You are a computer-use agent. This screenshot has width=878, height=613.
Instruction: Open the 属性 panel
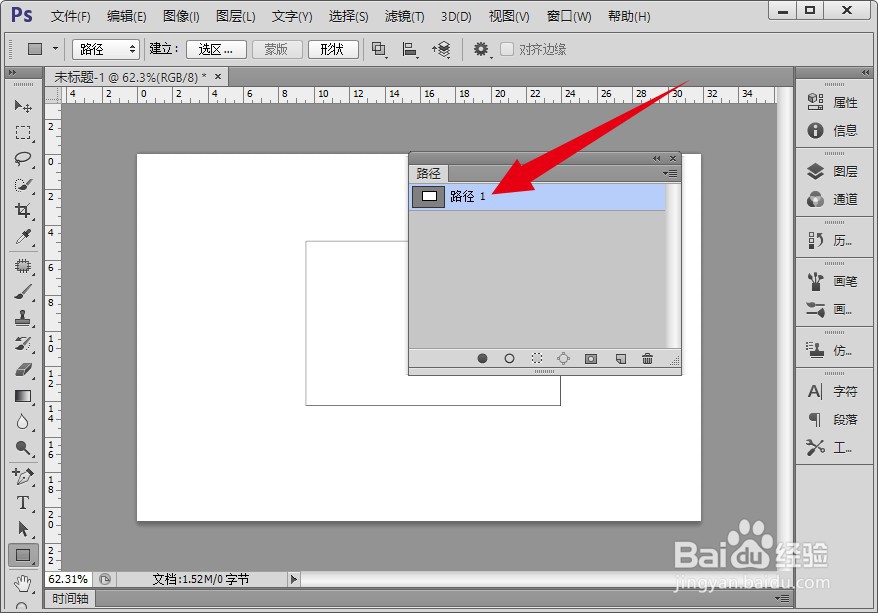click(833, 102)
